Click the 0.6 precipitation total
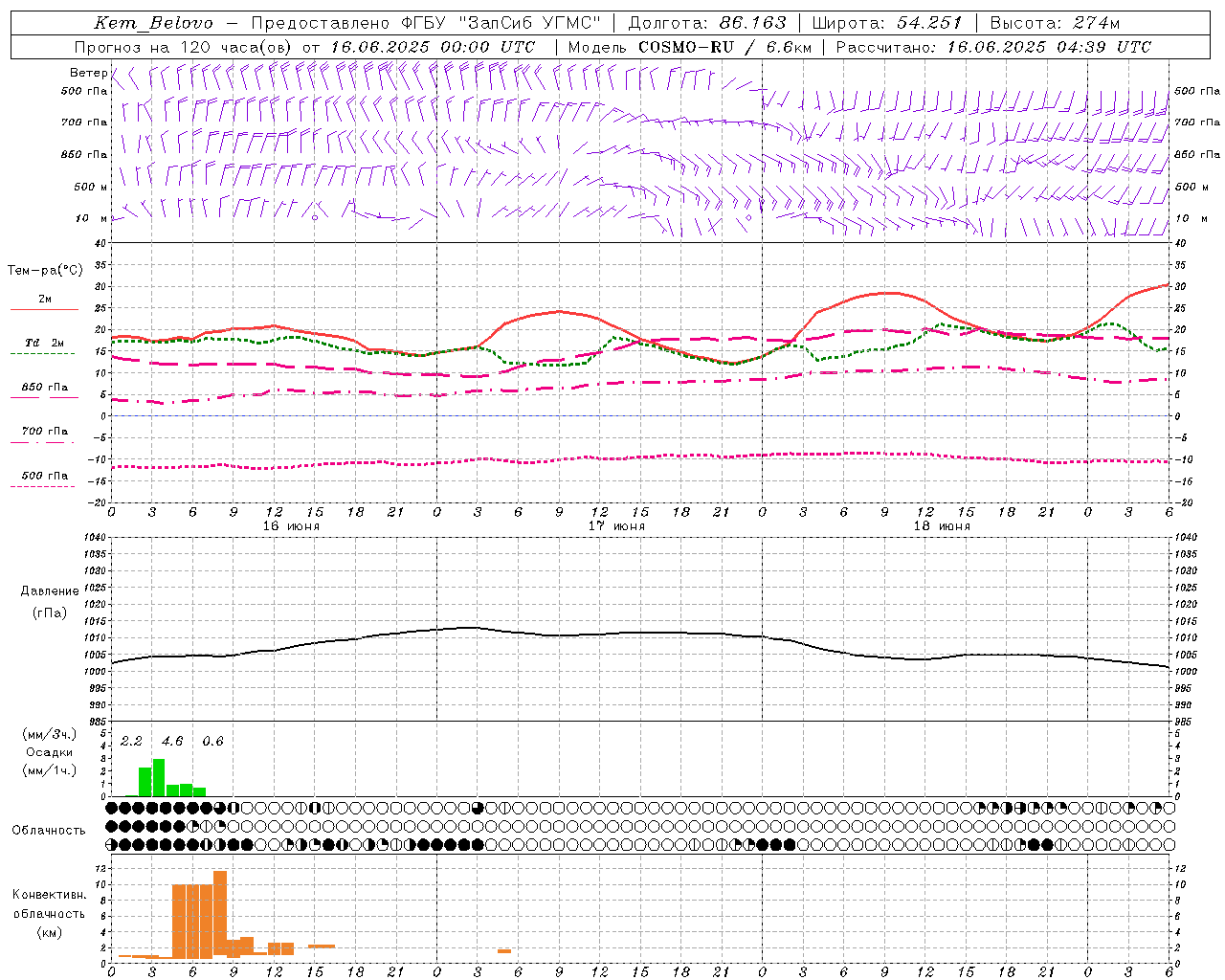Viewport: 1225px width, 980px height. point(212,742)
